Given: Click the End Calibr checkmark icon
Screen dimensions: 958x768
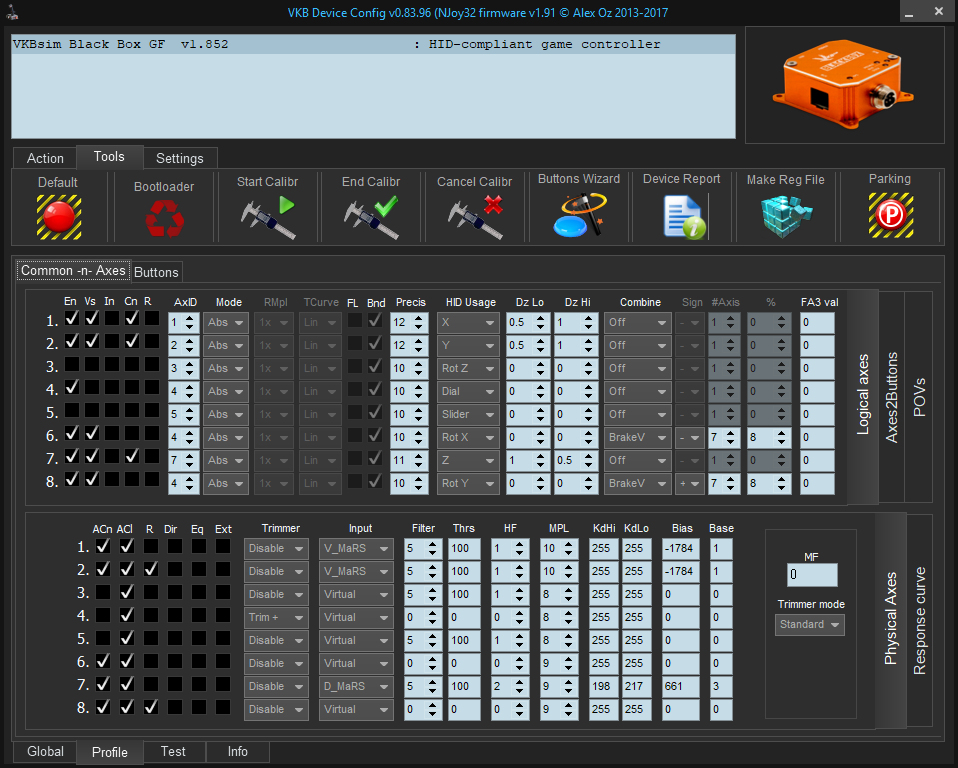Looking at the screenshot, I should 371,216.
